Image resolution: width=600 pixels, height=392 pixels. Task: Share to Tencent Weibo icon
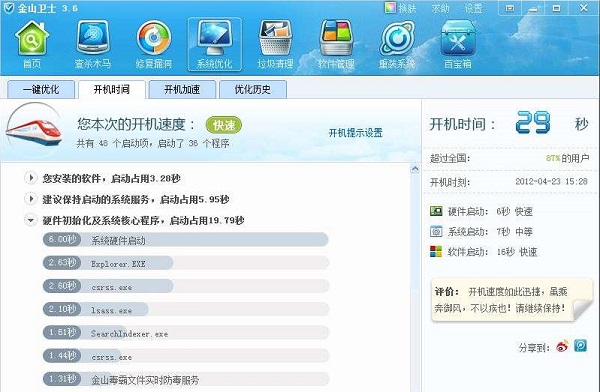(x=580, y=346)
